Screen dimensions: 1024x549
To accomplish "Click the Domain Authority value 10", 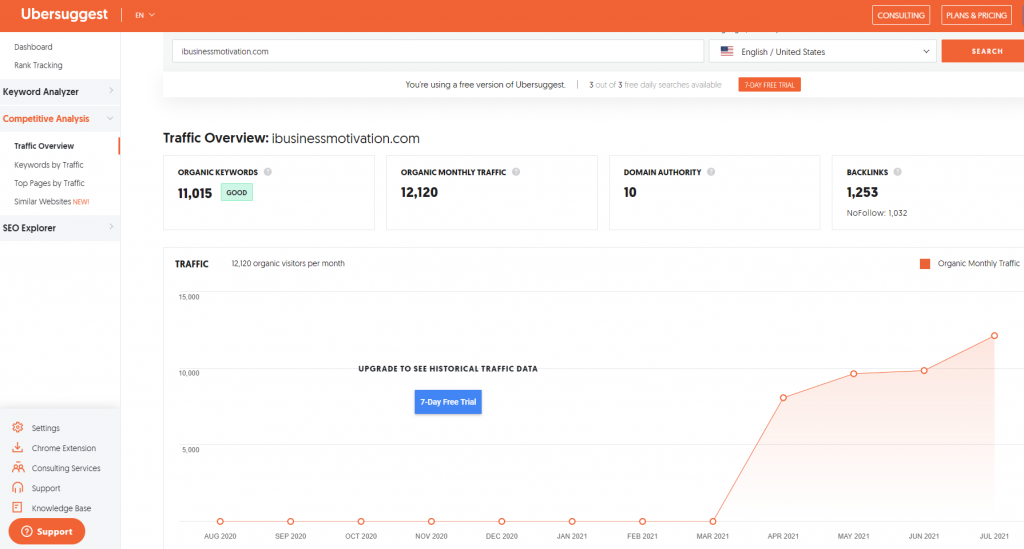I will coord(630,193).
